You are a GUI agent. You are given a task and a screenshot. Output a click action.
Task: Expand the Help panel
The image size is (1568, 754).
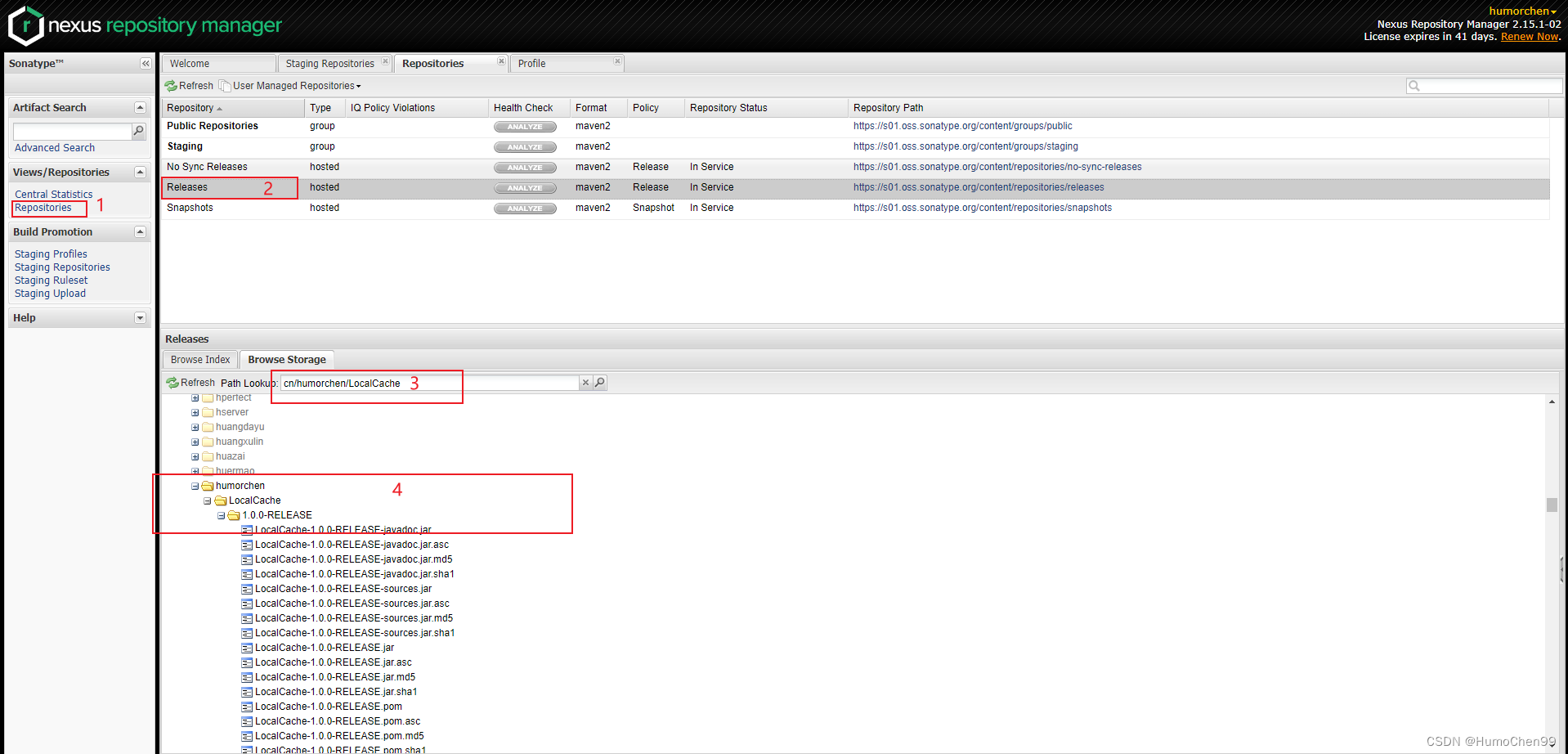[x=140, y=318]
